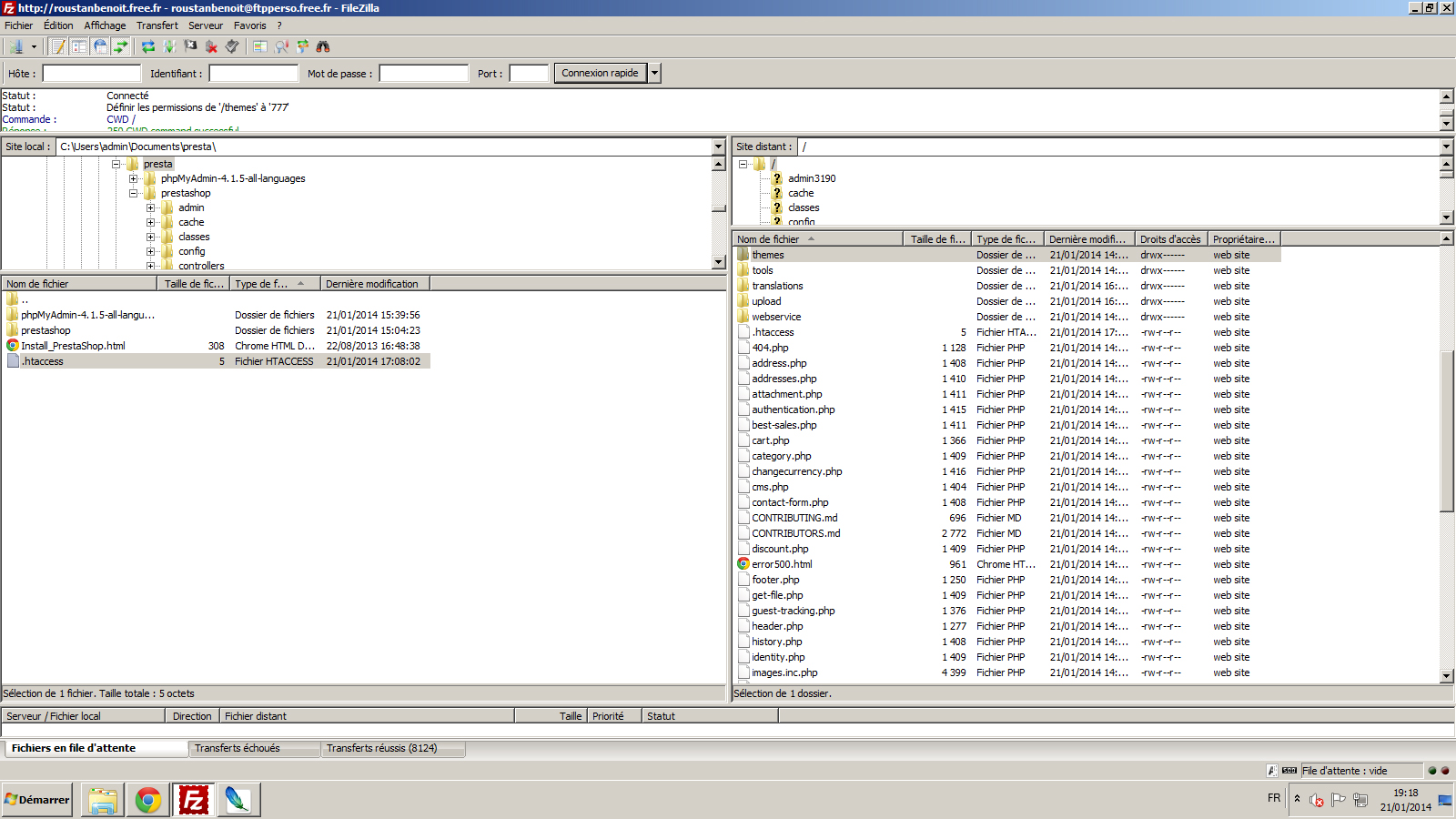1456x819 pixels.
Task: Open Chrome from the taskbar
Action: tap(148, 800)
